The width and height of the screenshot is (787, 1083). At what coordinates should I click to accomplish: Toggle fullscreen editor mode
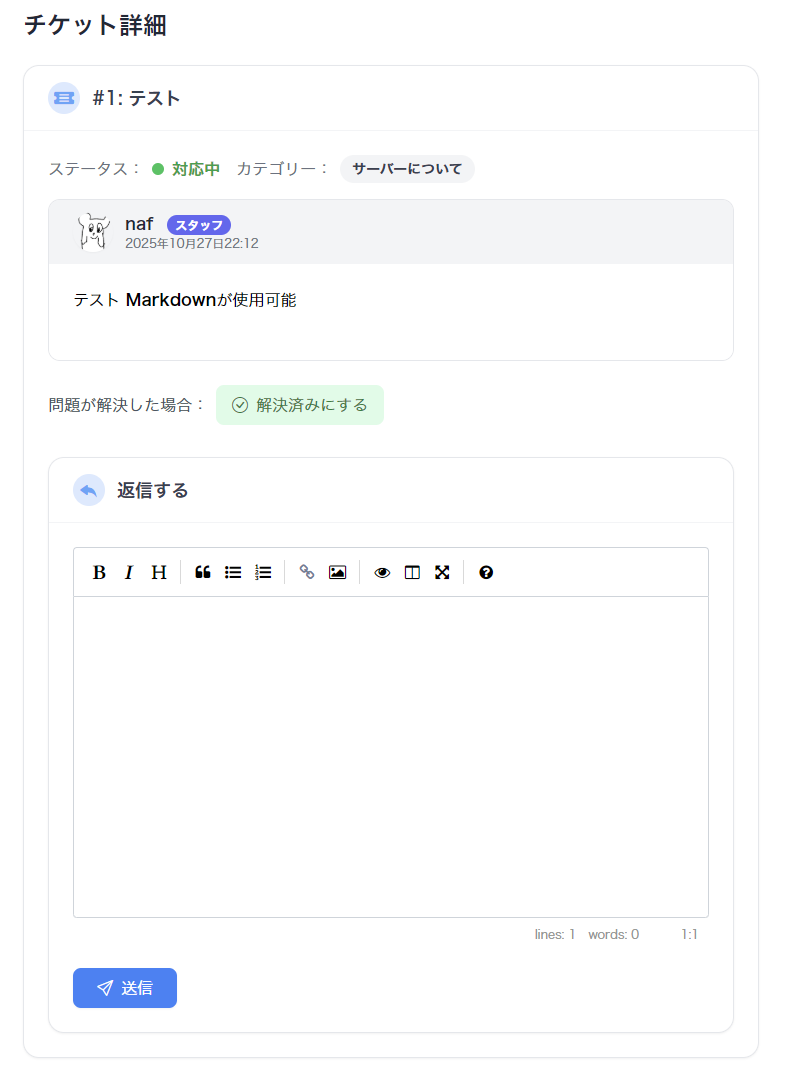coord(442,572)
